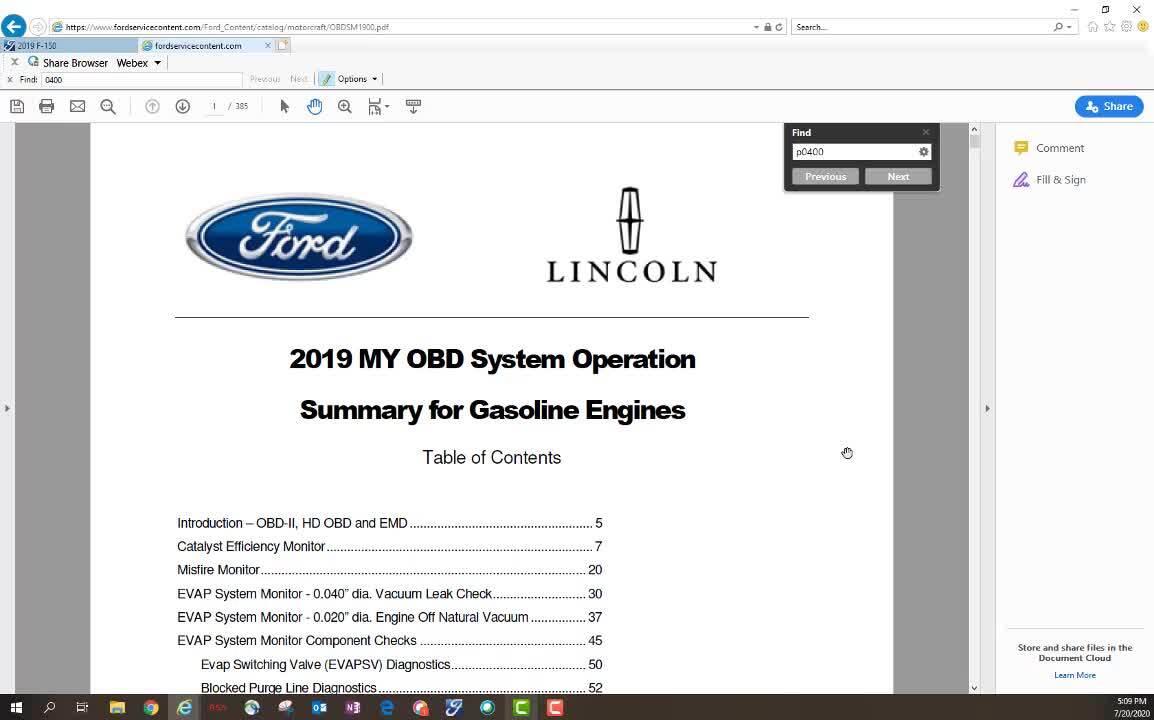Click the page number field
The width and height of the screenshot is (1154, 720).
(x=214, y=107)
